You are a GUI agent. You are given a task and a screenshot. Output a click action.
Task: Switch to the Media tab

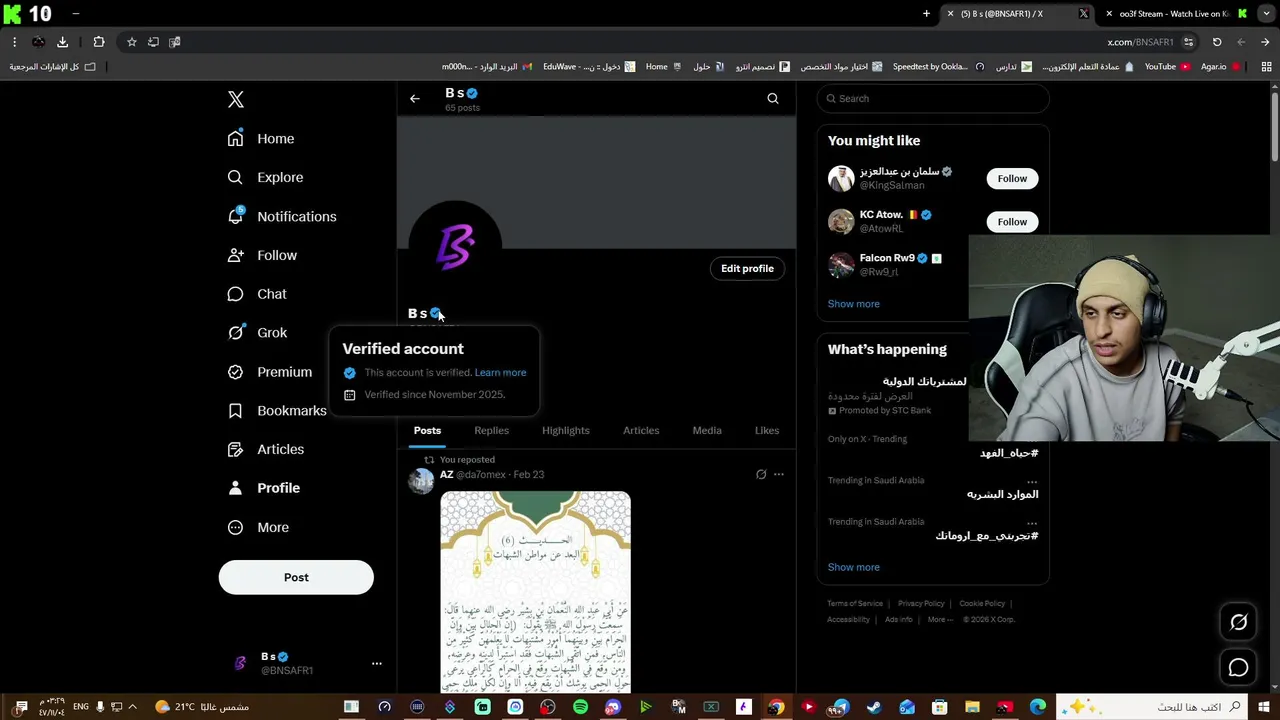point(707,431)
